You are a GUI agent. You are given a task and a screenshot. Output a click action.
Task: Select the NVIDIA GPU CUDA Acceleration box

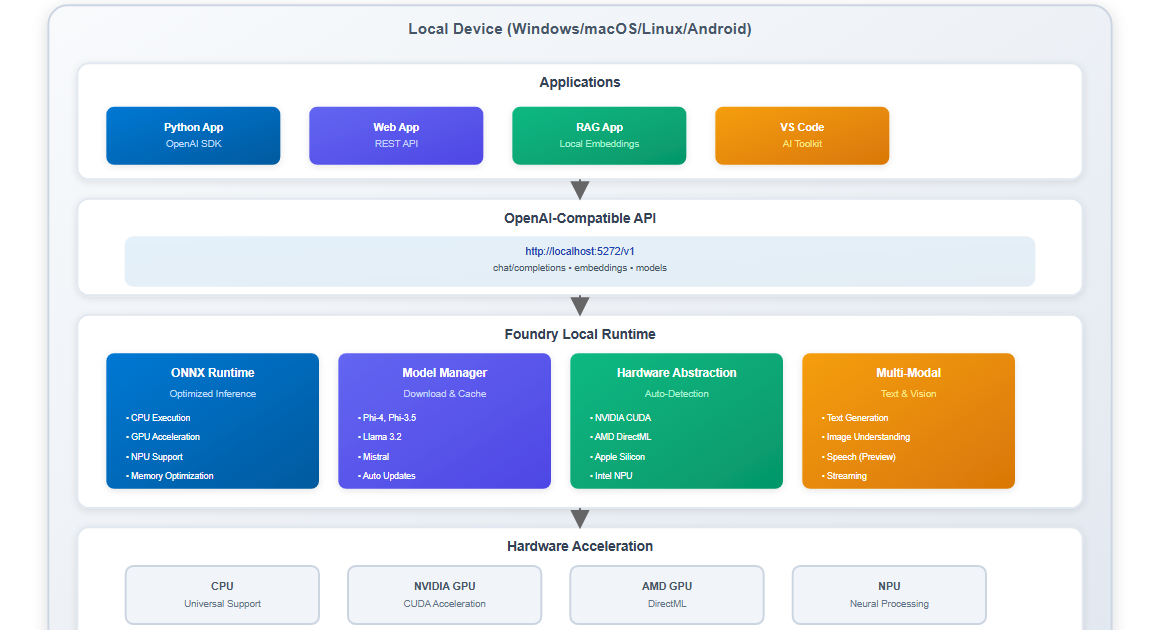(x=444, y=595)
